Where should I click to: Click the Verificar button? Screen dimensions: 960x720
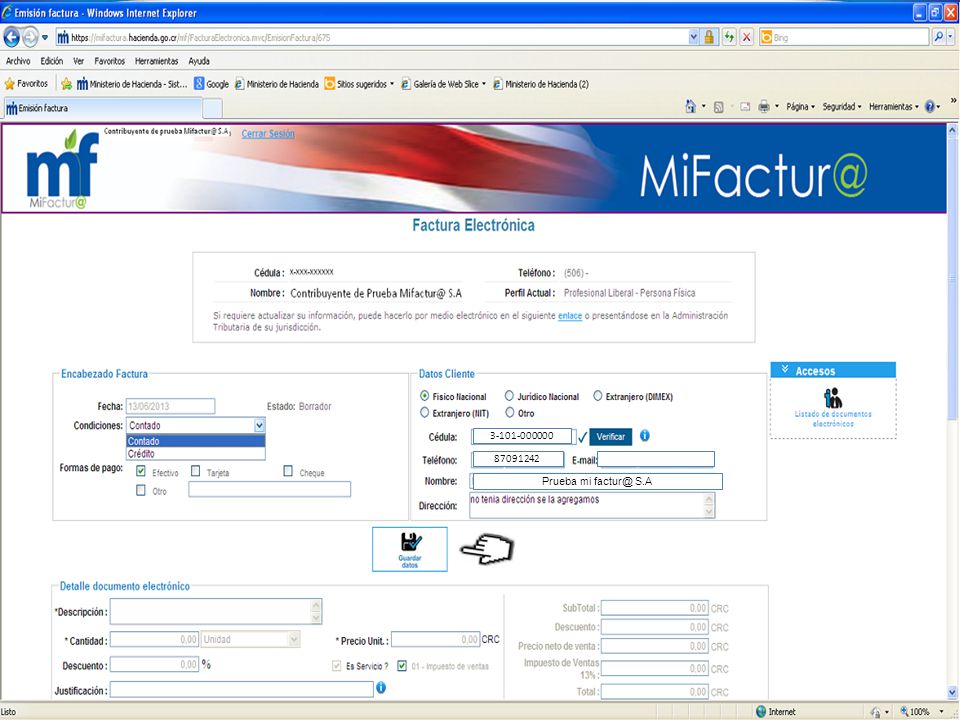point(610,437)
